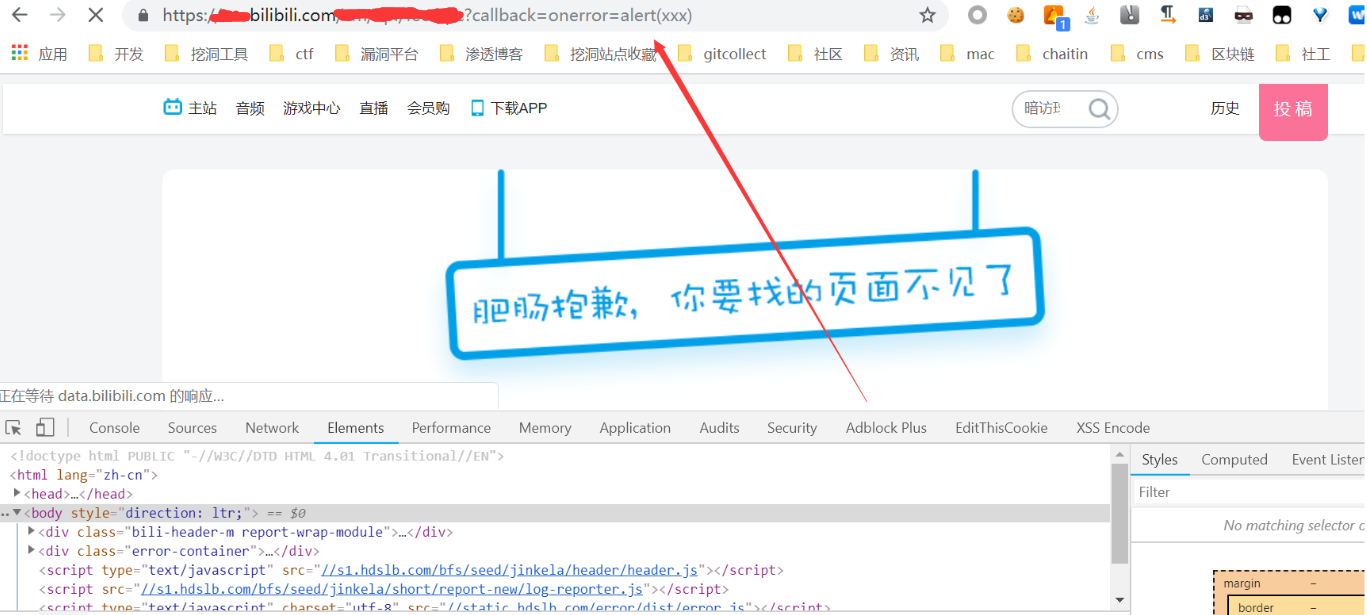
Task: Click the Filter field in the Styles pane
Action: point(1248,492)
